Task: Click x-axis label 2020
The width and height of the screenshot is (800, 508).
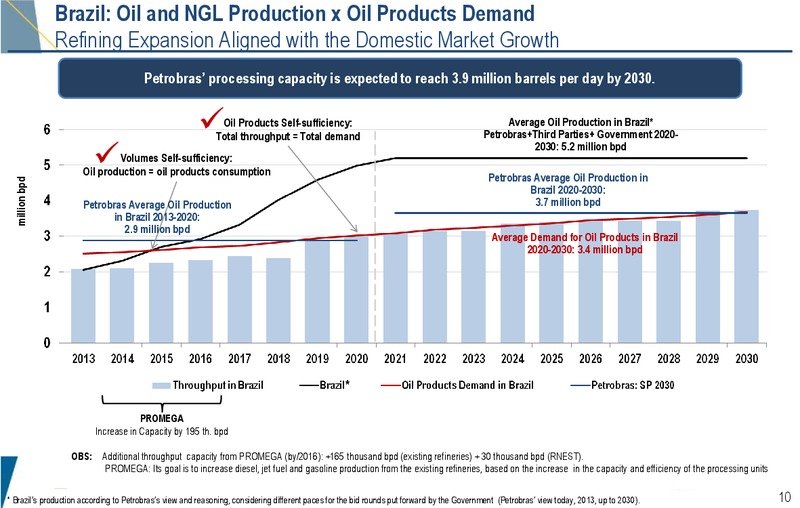Action: (x=357, y=359)
